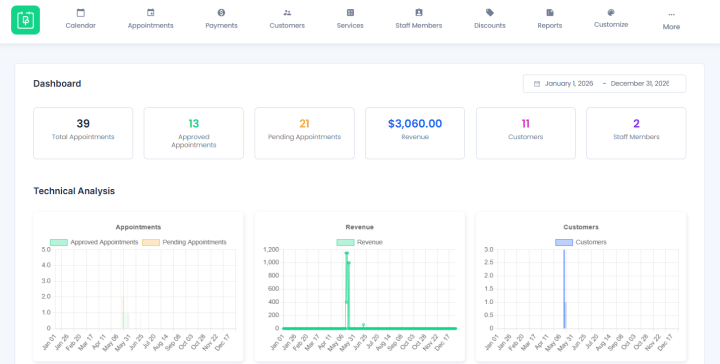Click the Dashboard heading
Image resolution: width=720 pixels, height=364 pixels.
(57, 84)
